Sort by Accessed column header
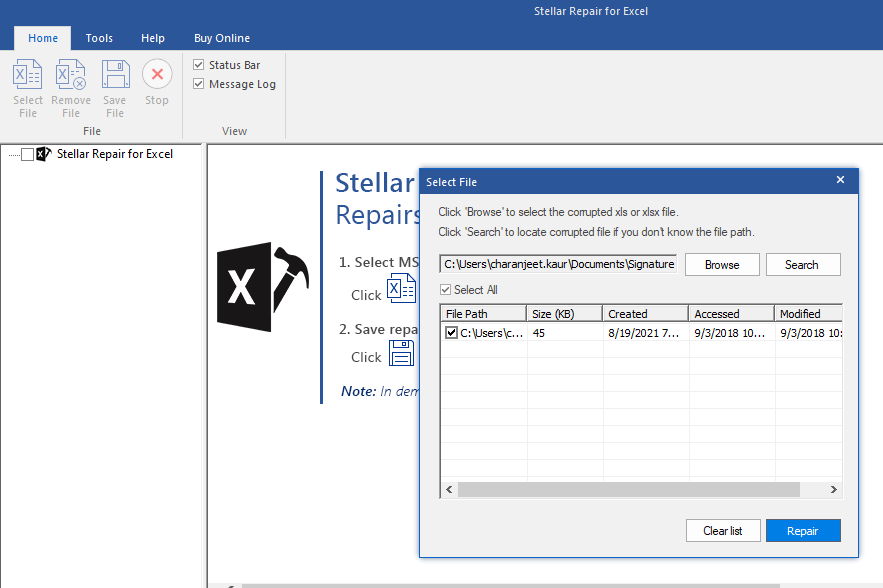Image resolution: width=883 pixels, height=588 pixels. tap(732, 314)
